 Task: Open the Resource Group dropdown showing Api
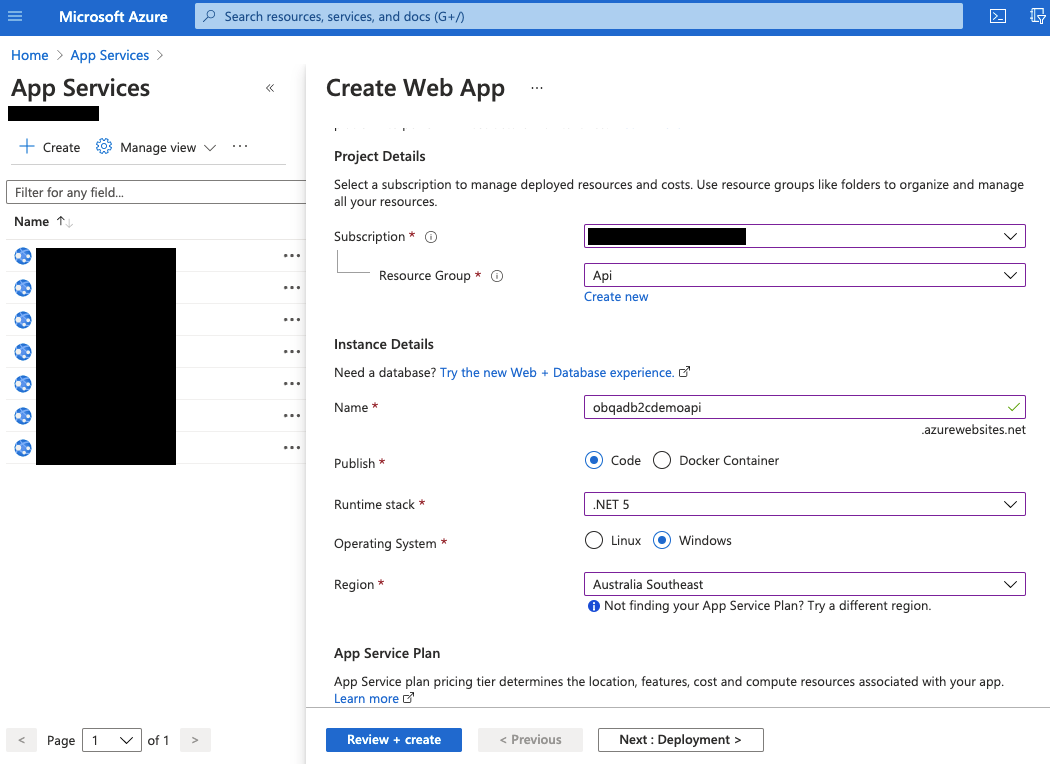click(x=805, y=275)
